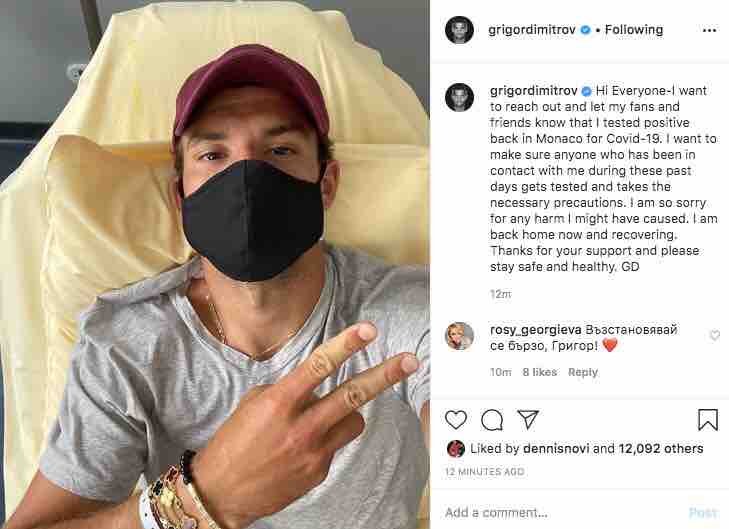View the 12,092 others who liked
This screenshot has height=529, width=729.
pos(661,449)
